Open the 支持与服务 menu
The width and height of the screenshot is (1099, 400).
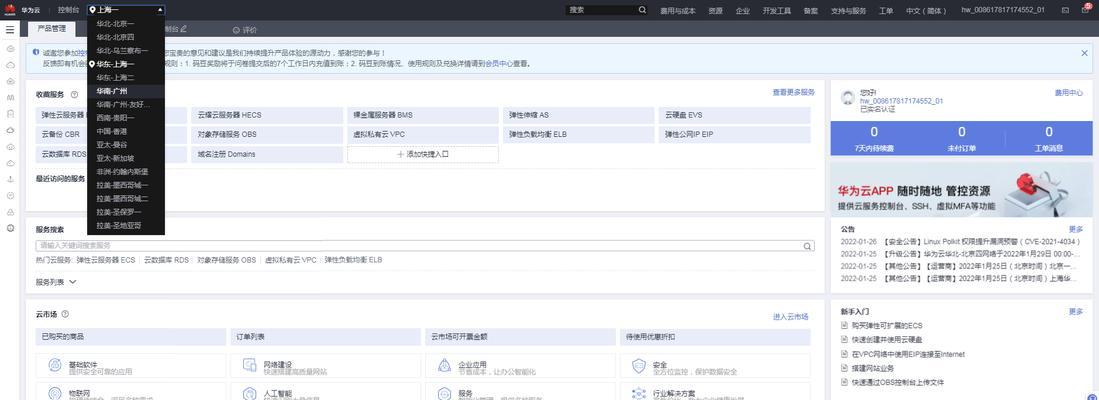tap(848, 11)
